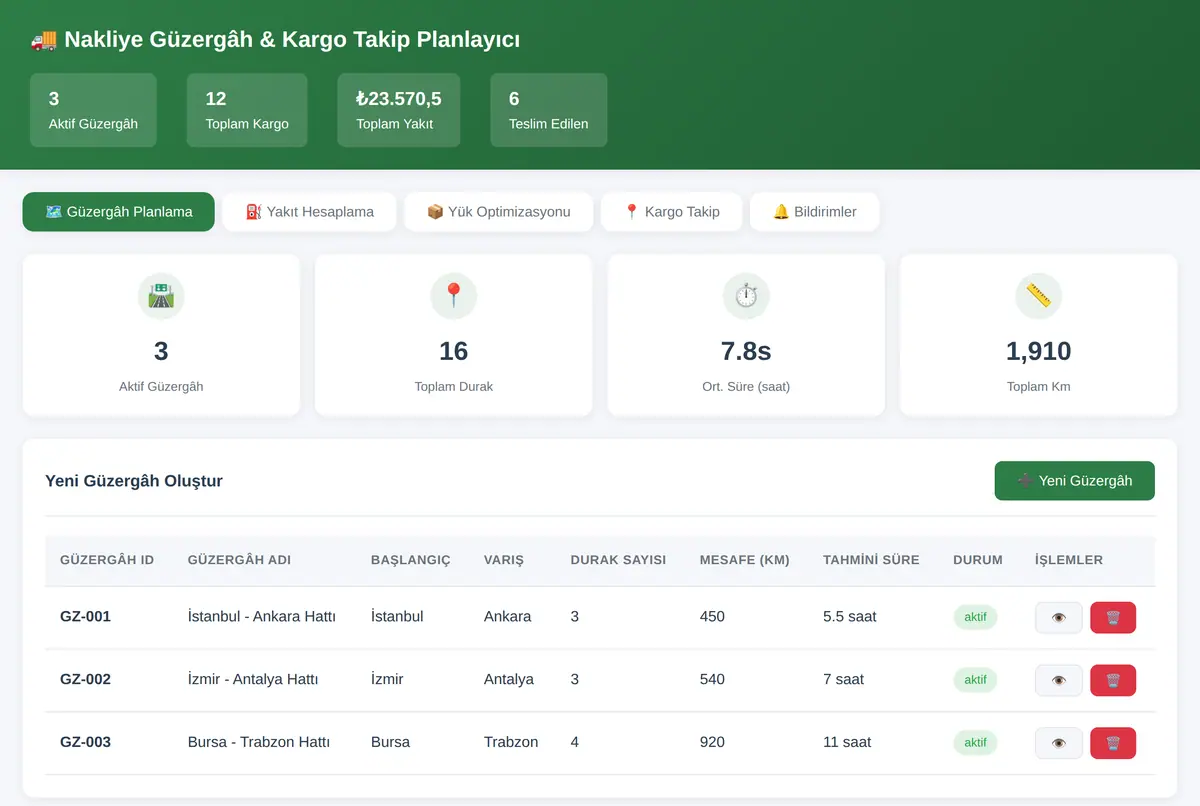View details of İzmir - Antalya Hattı
The height and width of the screenshot is (806, 1200).
point(1059,681)
